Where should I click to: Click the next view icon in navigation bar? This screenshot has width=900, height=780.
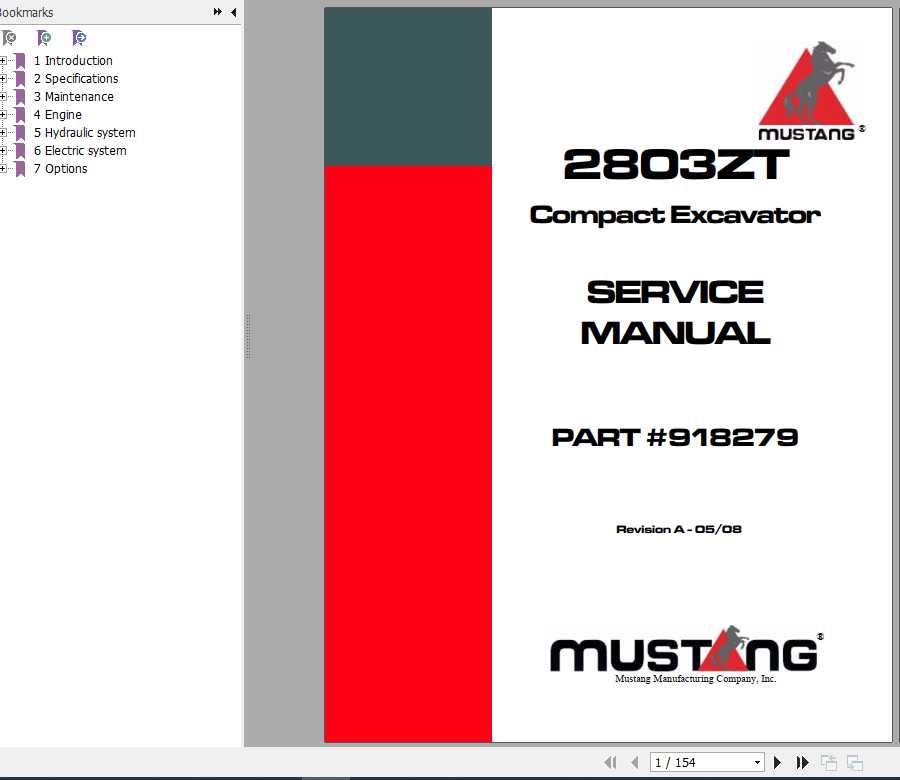point(855,762)
